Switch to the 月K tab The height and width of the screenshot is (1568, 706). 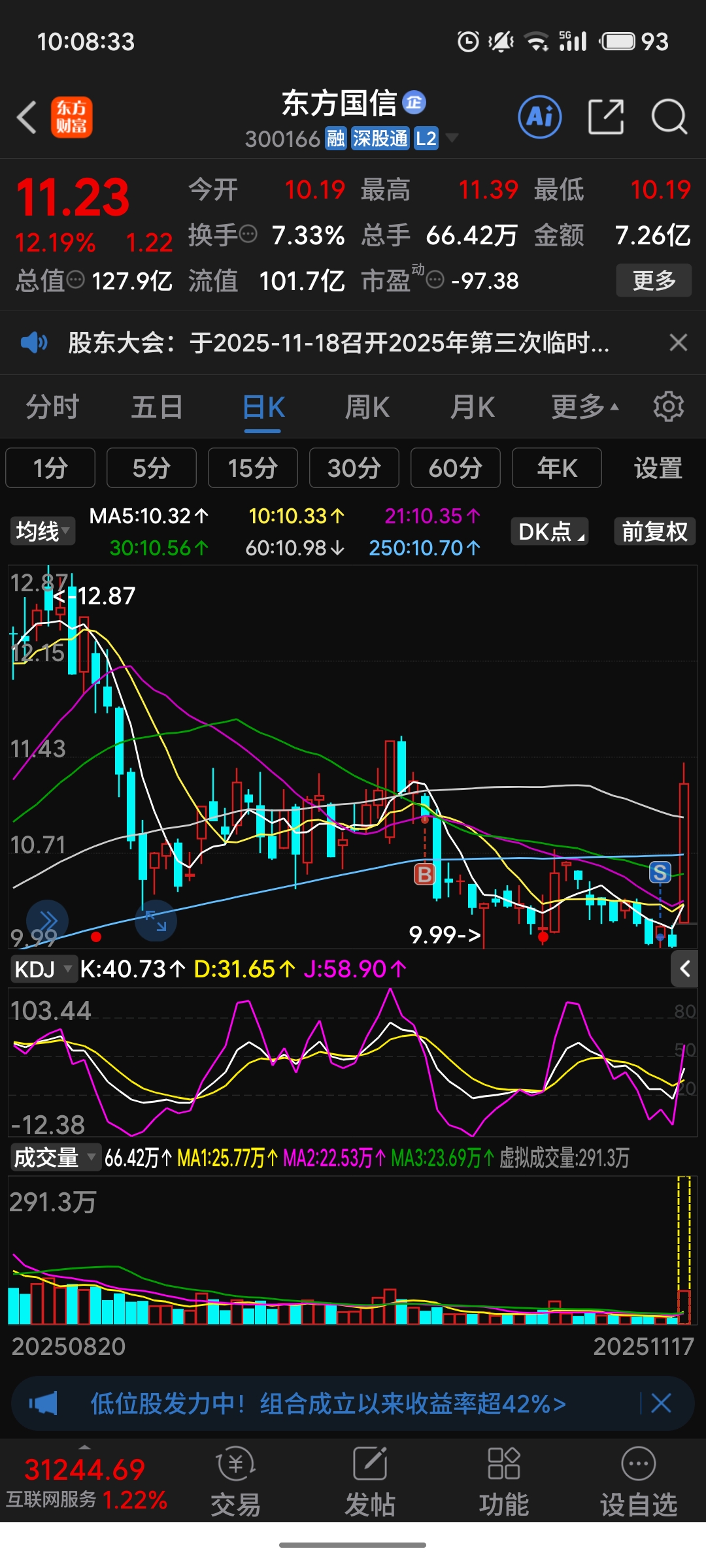(472, 407)
